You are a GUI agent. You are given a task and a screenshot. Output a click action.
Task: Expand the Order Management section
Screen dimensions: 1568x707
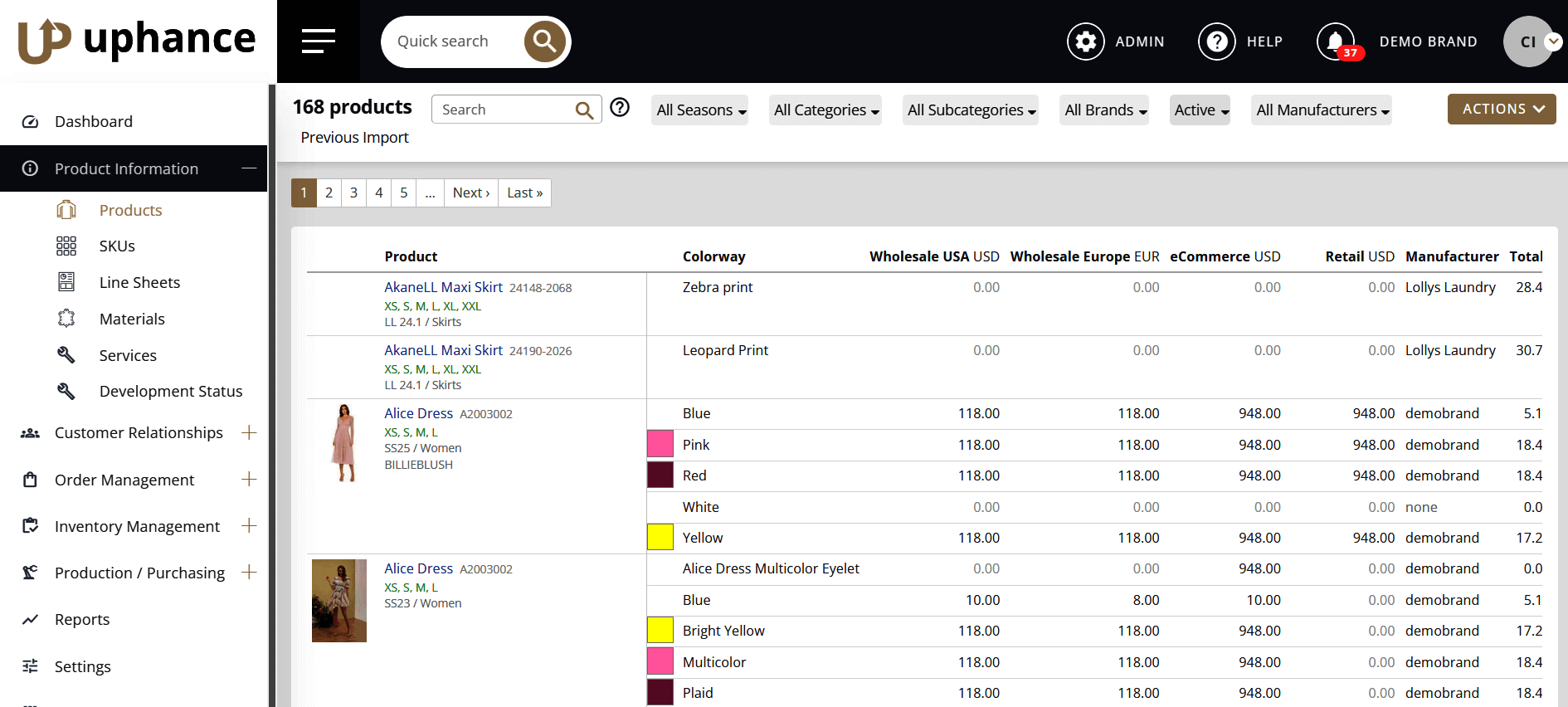pos(248,480)
